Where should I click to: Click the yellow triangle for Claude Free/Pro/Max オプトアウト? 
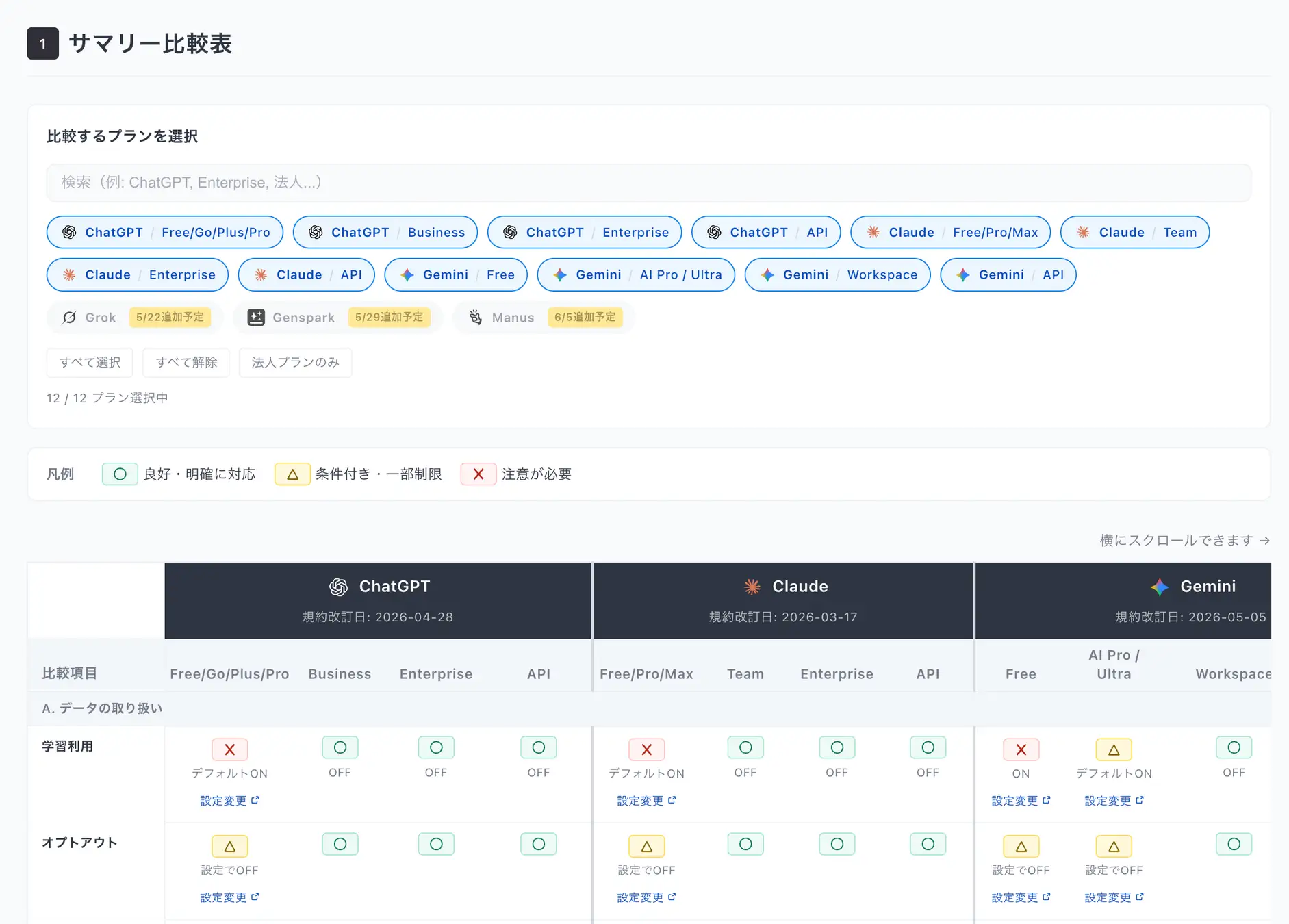click(647, 846)
